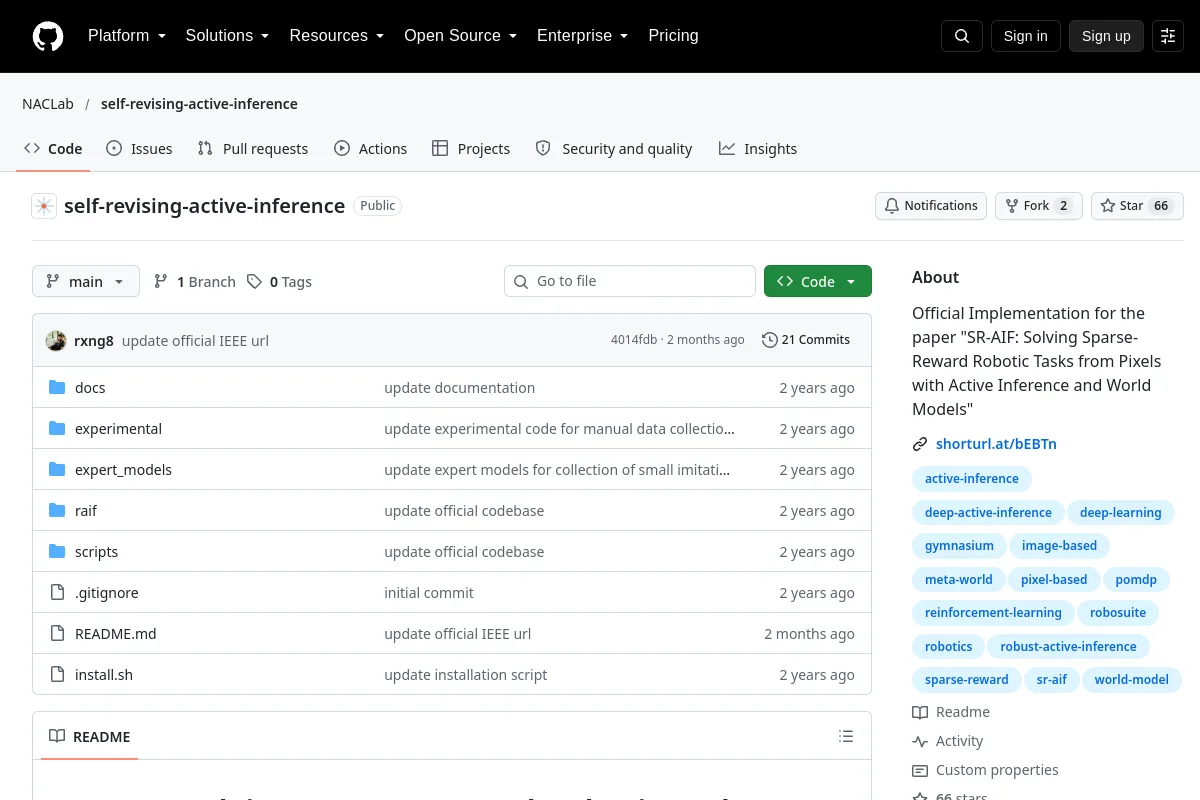Screen dimensions: 1200x800
Task: Open 'update installation script' commit message
Action: point(466,675)
